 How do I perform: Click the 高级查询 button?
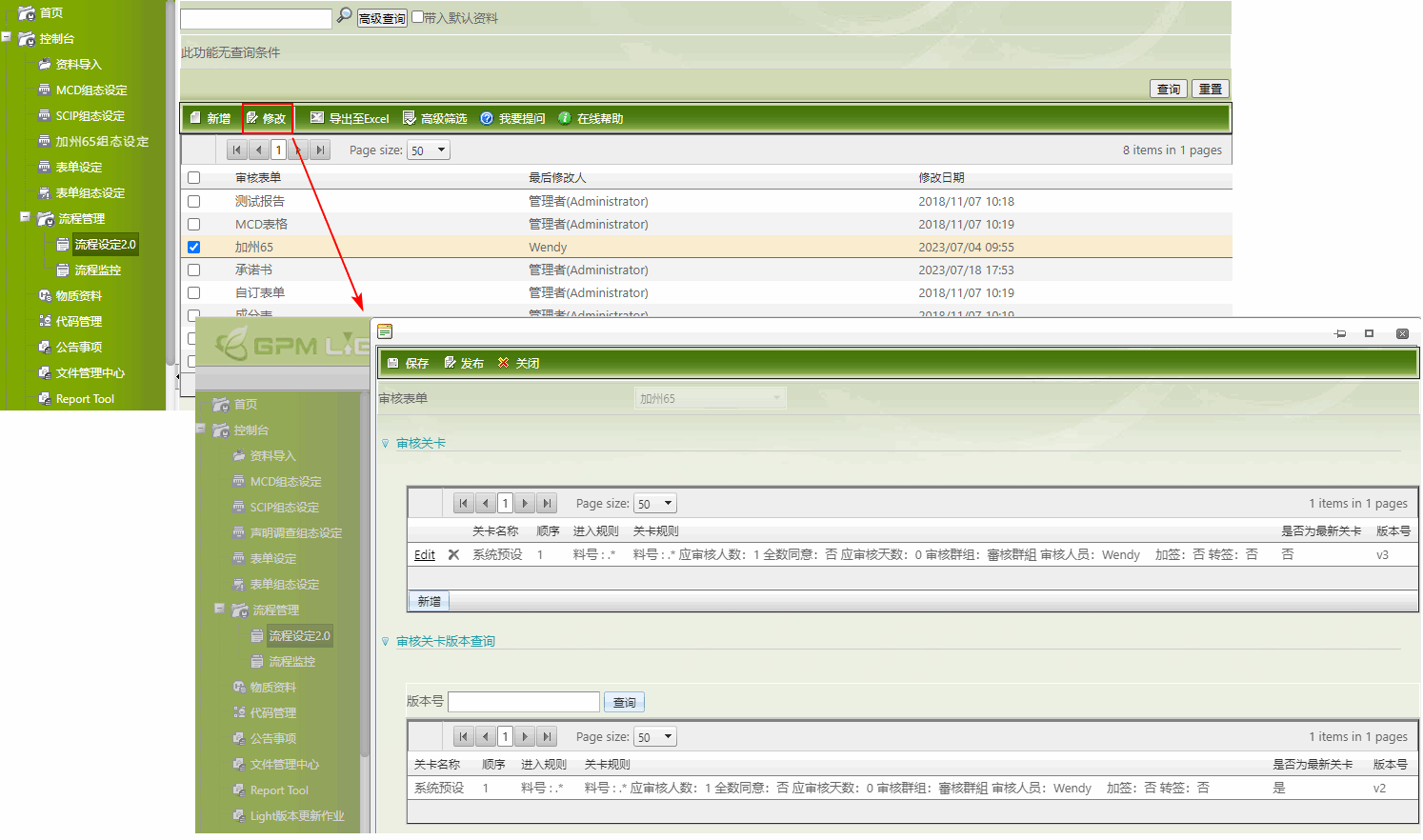pyautogui.click(x=382, y=18)
